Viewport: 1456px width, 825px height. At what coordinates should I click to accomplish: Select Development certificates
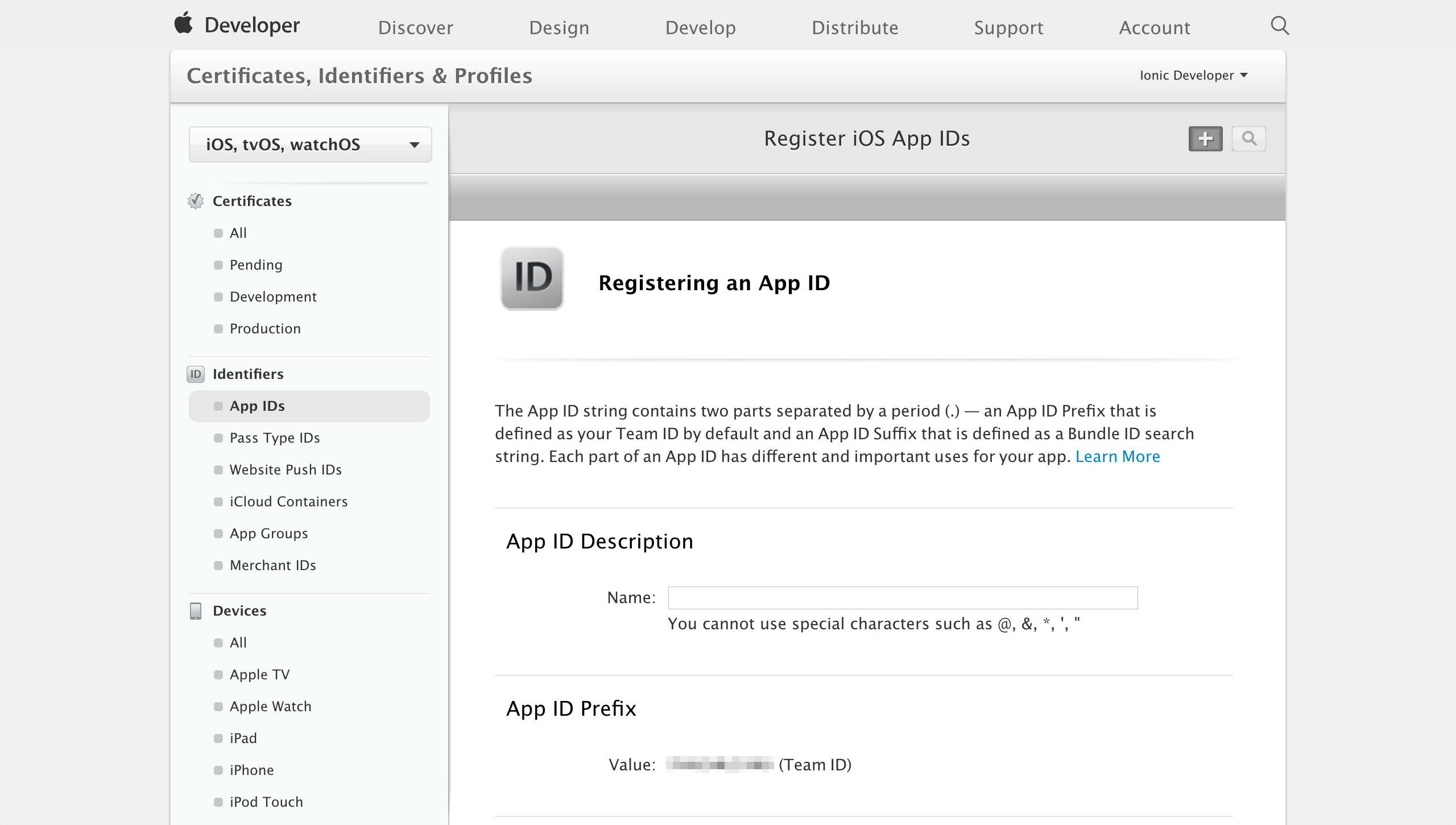click(x=273, y=296)
